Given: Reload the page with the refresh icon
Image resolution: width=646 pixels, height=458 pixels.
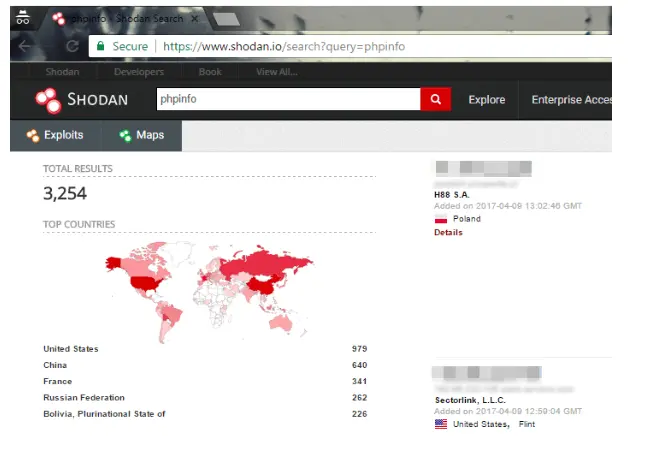Looking at the screenshot, I should (73, 46).
